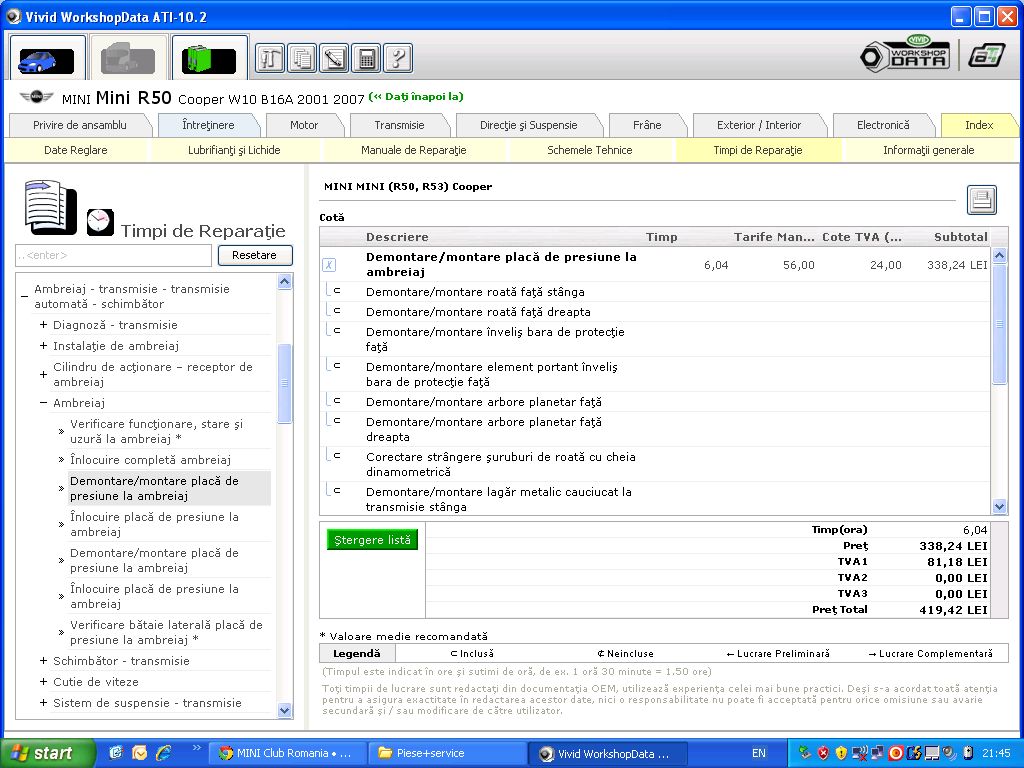
Task: Click the copy documents toolbar icon
Action: point(302,58)
